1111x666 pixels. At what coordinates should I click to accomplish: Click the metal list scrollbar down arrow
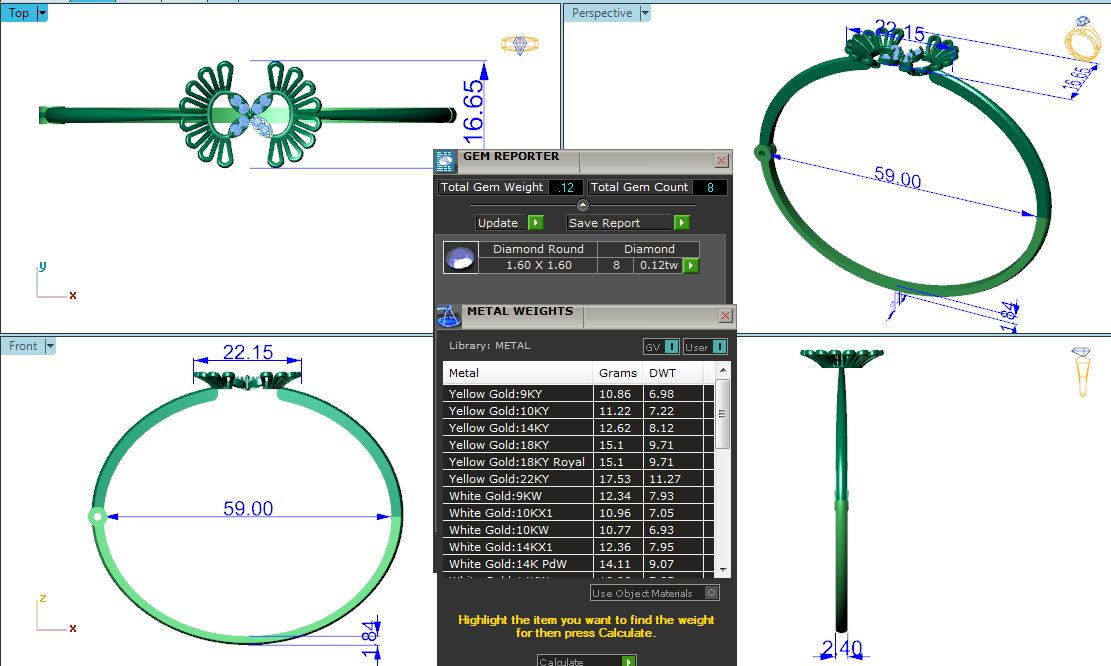(x=723, y=568)
